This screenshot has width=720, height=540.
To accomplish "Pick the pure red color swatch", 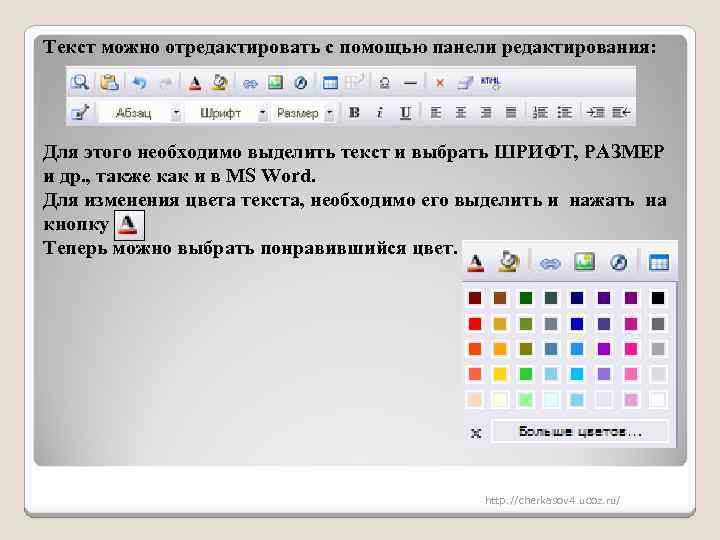I will click(475, 324).
